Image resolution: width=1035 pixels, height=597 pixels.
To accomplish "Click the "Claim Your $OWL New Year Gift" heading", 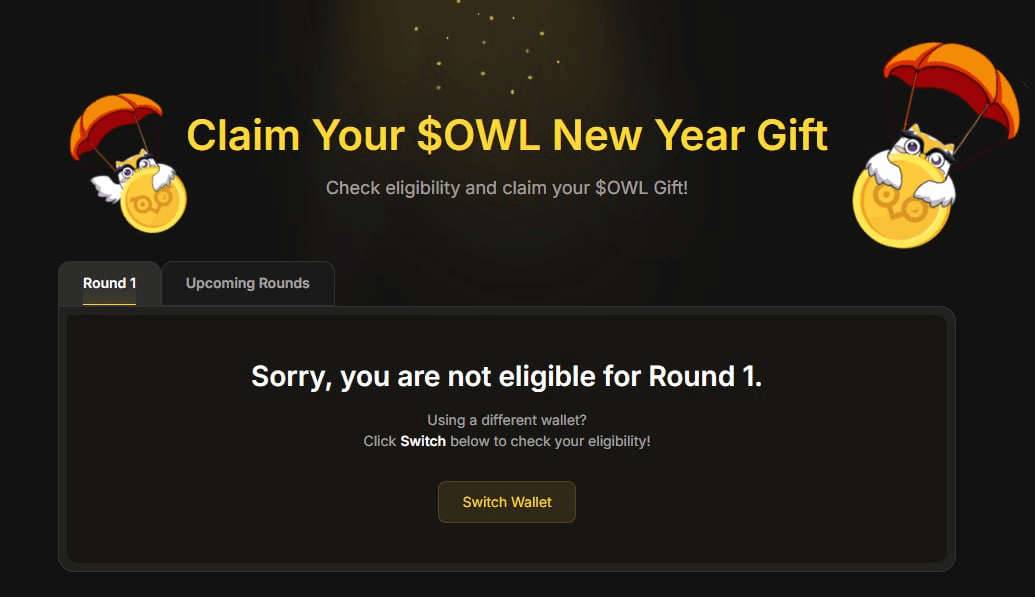I will pyautogui.click(x=507, y=135).
